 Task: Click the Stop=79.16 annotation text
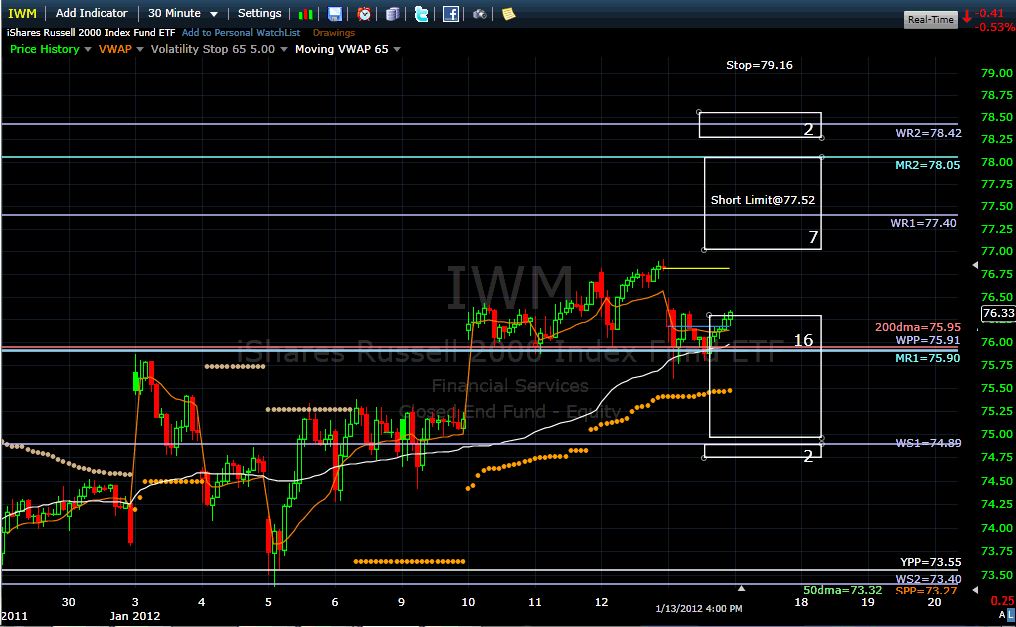759,65
